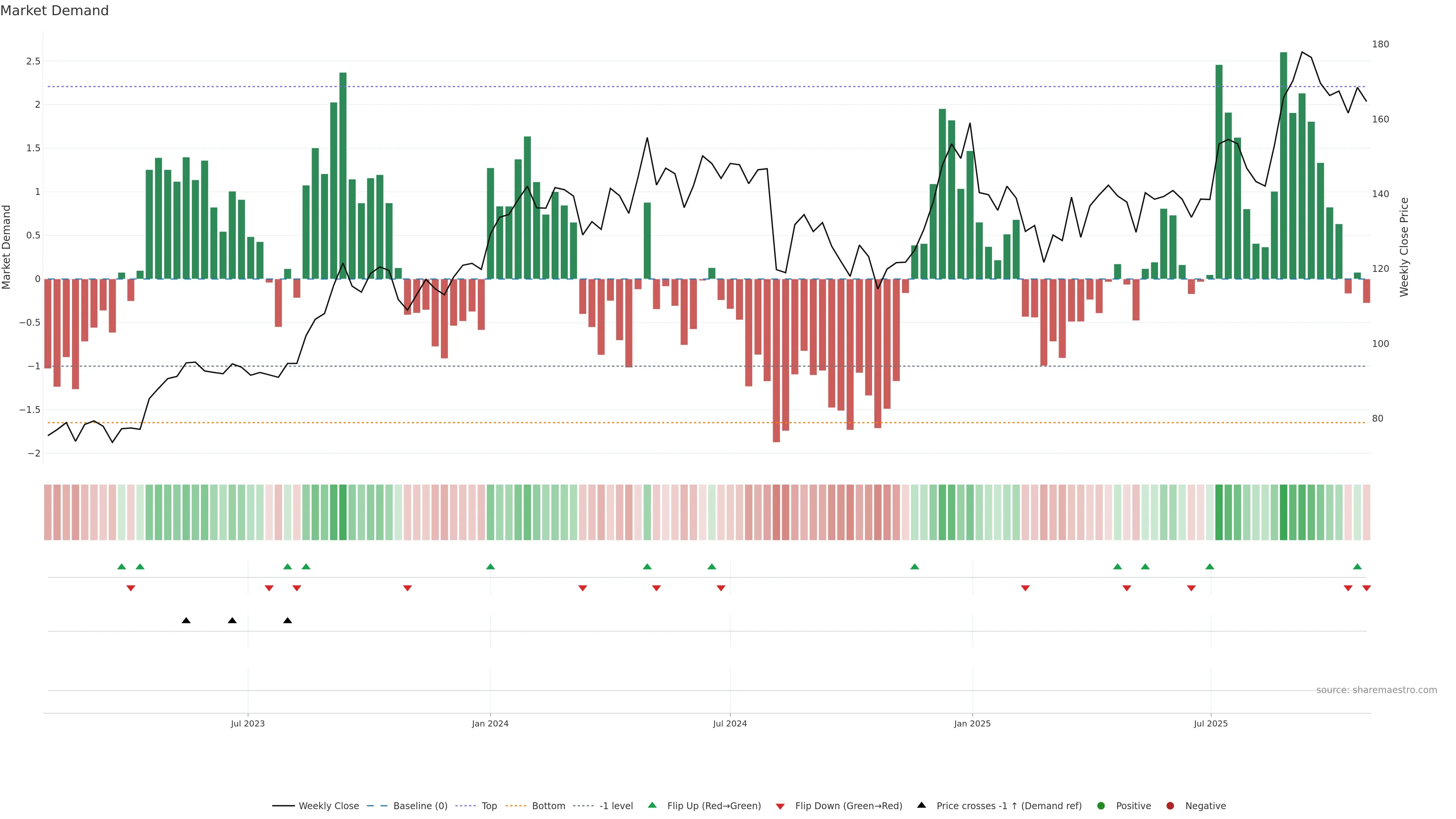Screen dimensions: 1456x819
Task: Click the red Flip Down legend triangle
Action: point(780,806)
